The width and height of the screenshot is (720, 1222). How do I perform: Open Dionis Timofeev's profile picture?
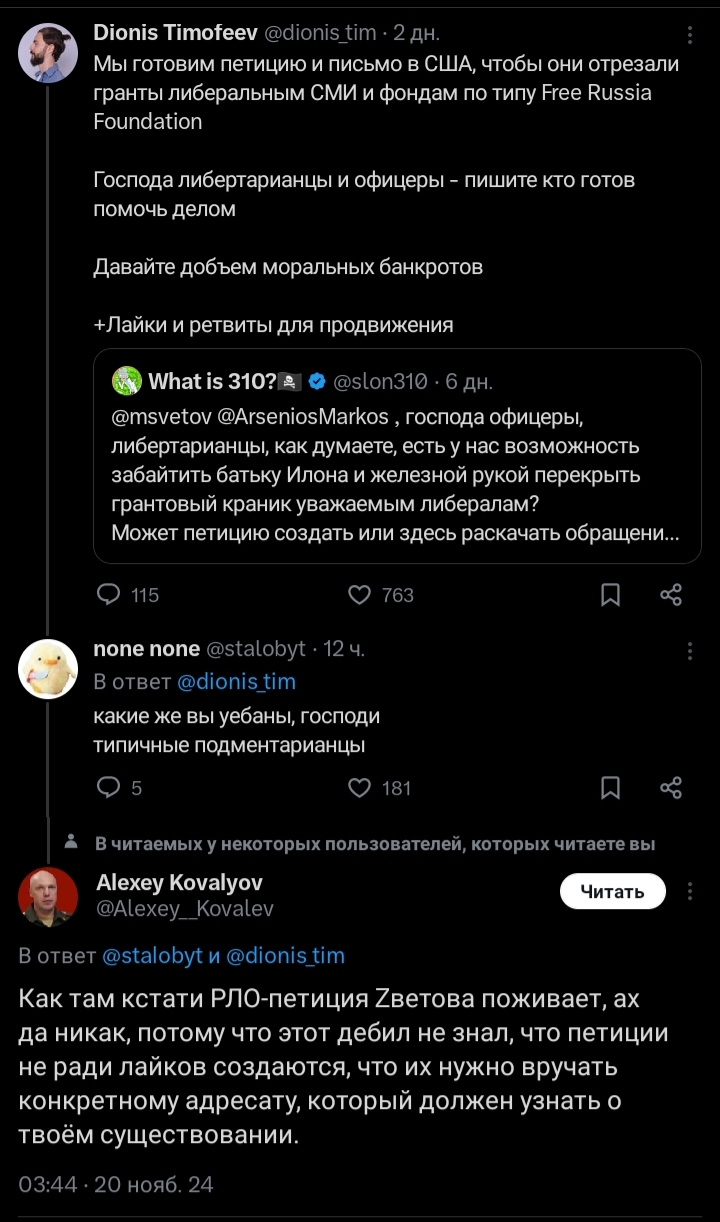click(48, 53)
